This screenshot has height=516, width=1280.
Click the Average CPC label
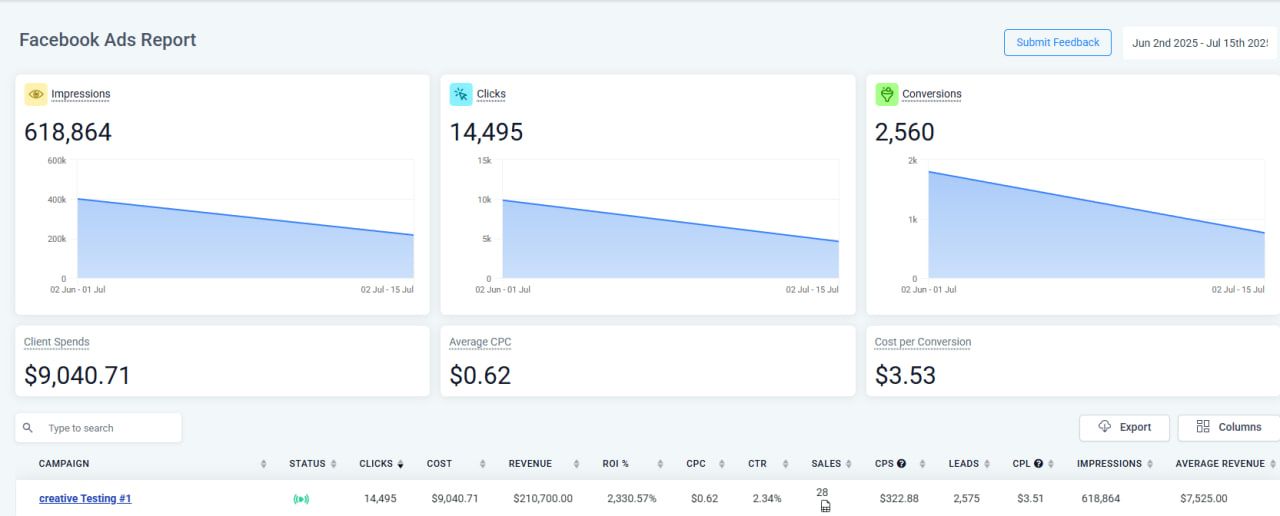(480, 342)
